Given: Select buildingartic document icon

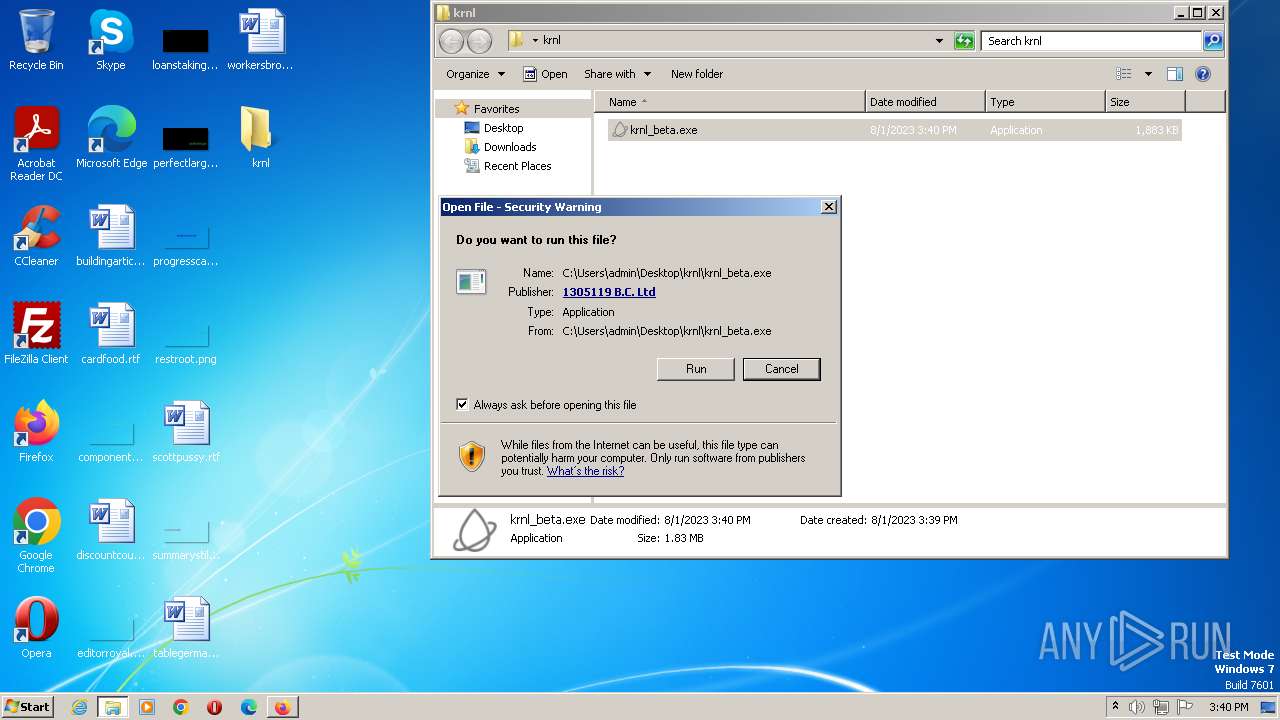Looking at the screenshot, I should point(111,235).
